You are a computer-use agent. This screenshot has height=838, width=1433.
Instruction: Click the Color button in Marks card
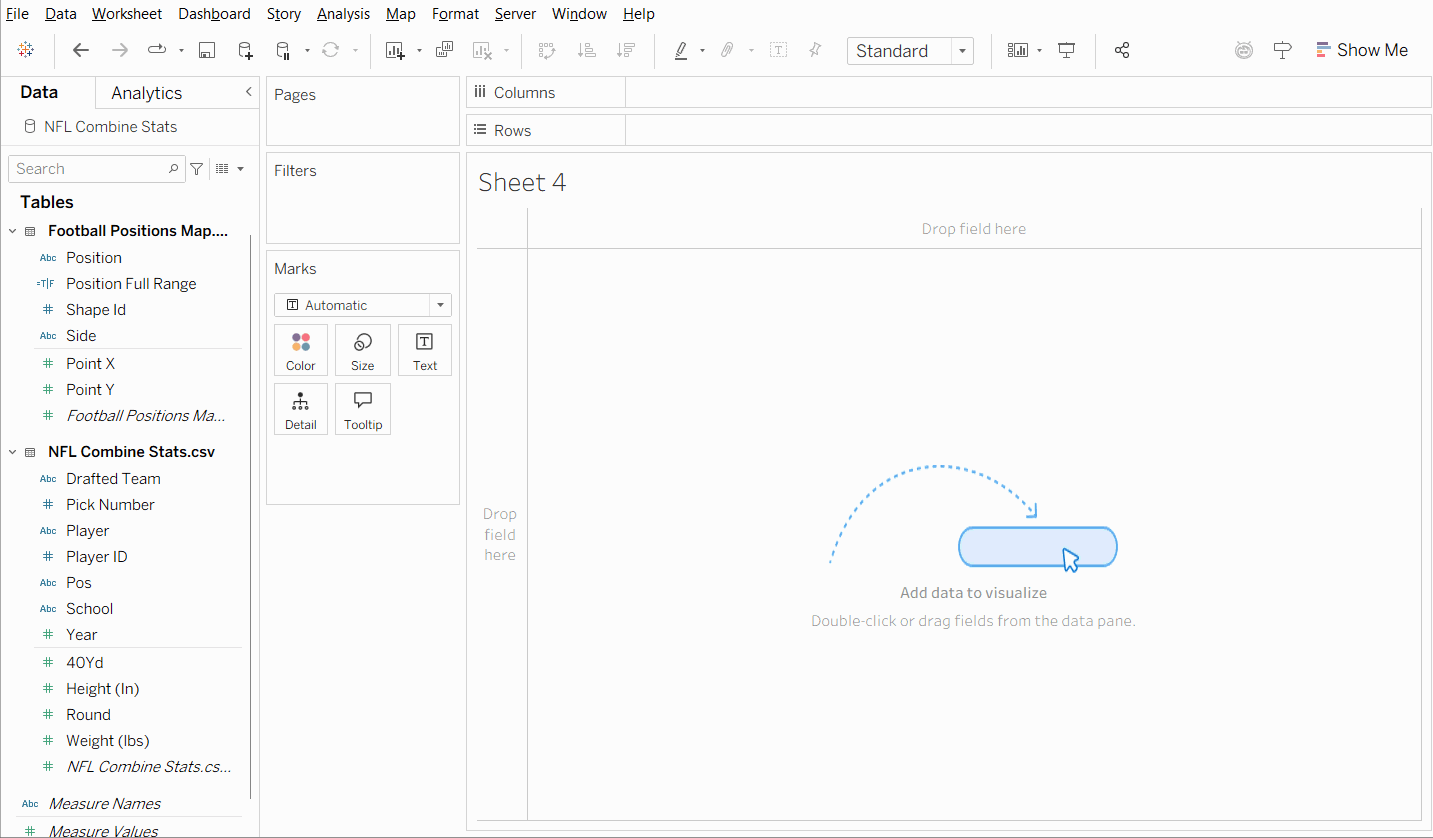(301, 350)
